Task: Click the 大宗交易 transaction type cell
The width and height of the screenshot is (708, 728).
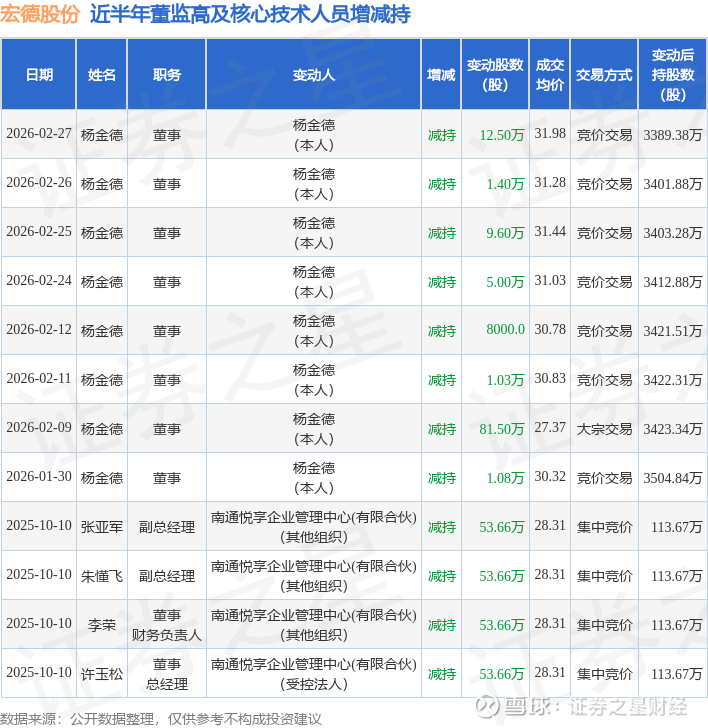Action: [604, 429]
